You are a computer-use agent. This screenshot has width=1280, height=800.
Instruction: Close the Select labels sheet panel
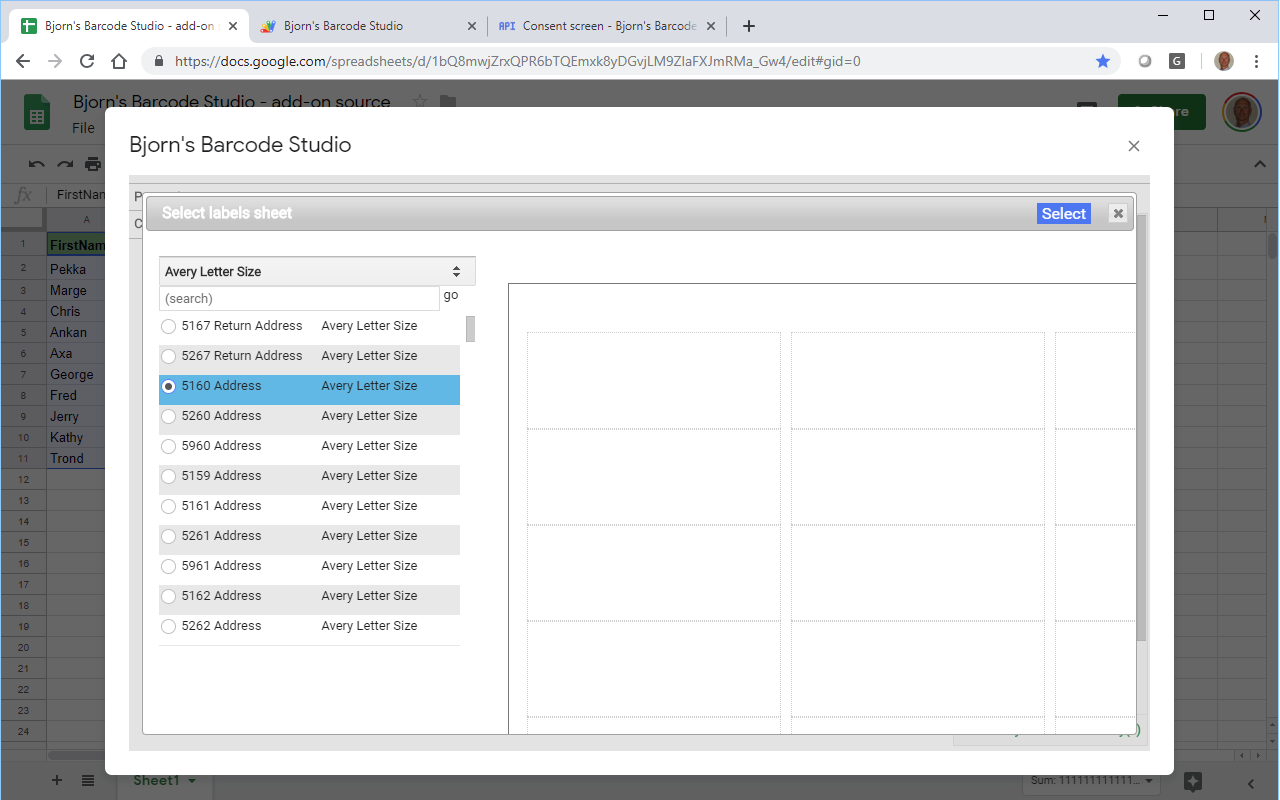(x=1118, y=213)
